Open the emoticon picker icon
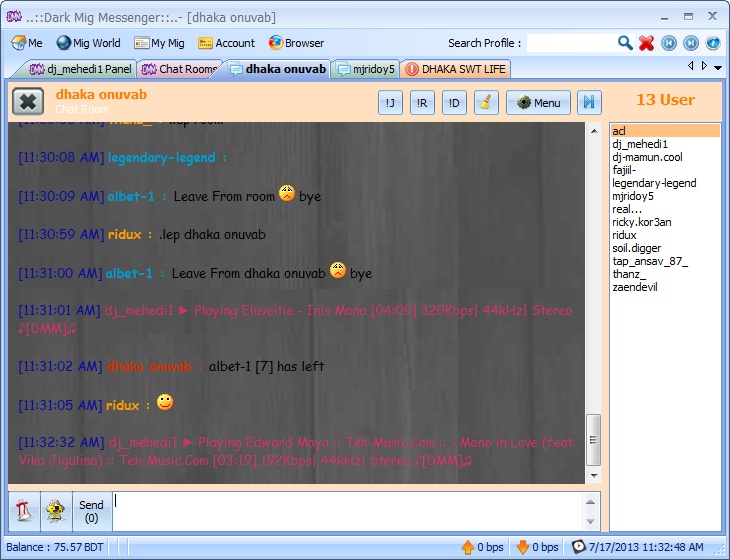Viewport: 730px width, 560px height. point(56,511)
